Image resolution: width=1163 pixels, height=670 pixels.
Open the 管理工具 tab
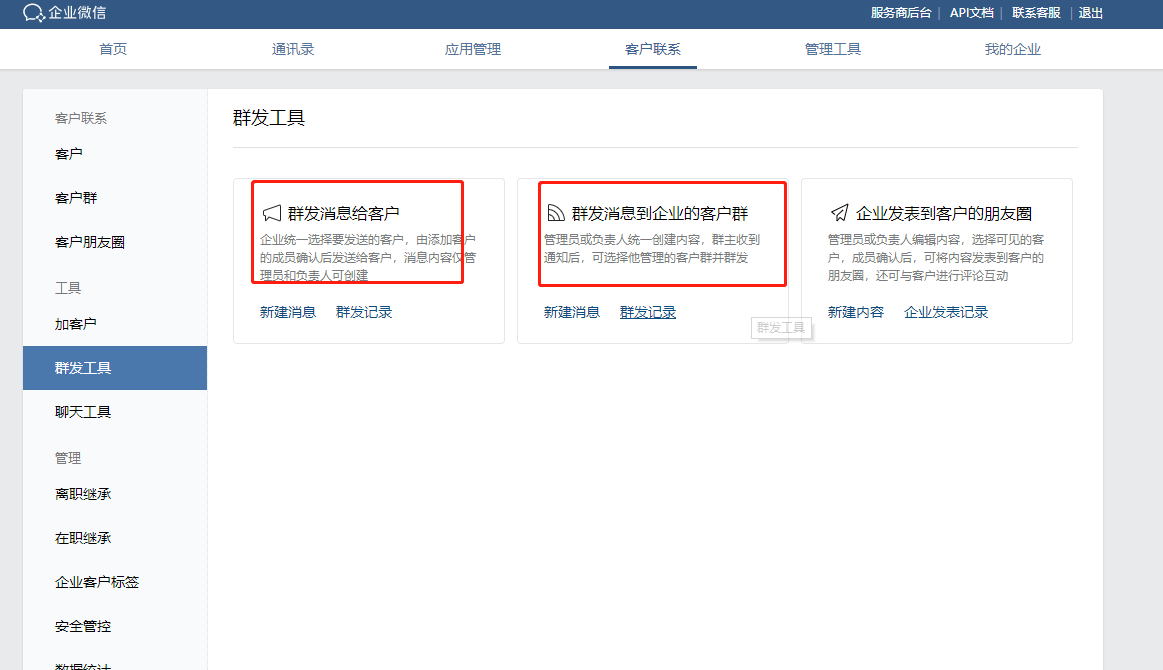[833, 49]
